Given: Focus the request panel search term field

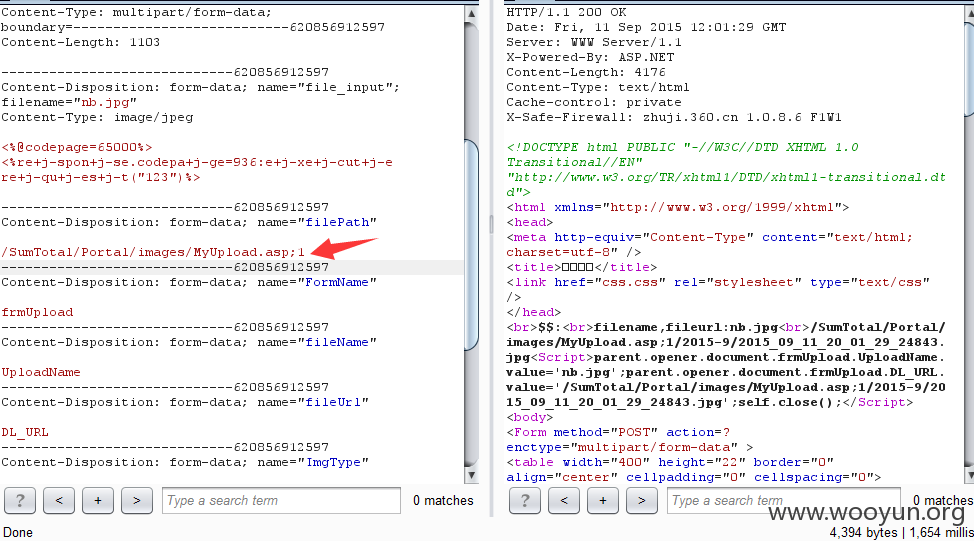Looking at the screenshot, I should coord(281,501).
